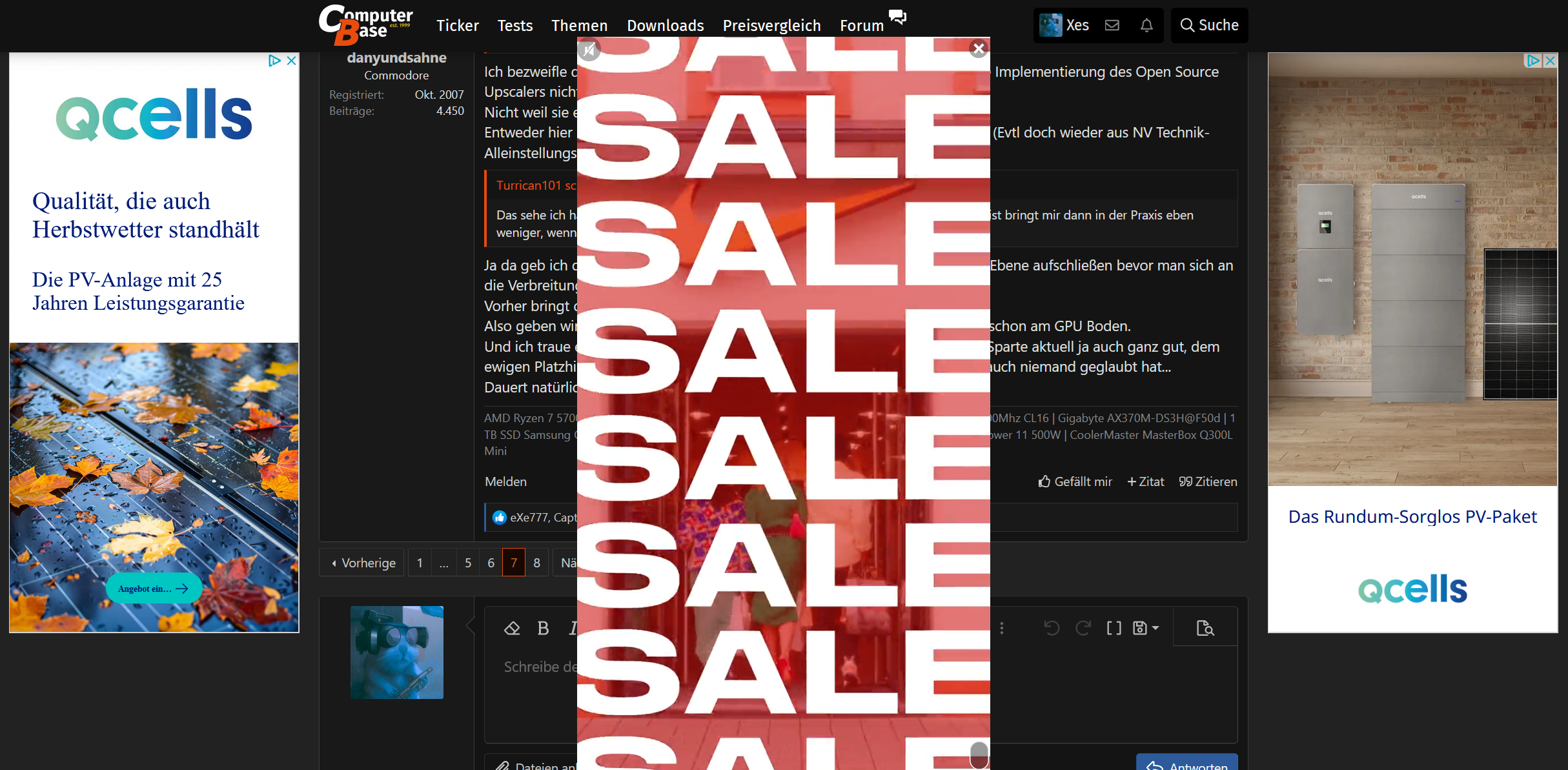
Task: Open the Suche search box
Action: coord(1209,25)
